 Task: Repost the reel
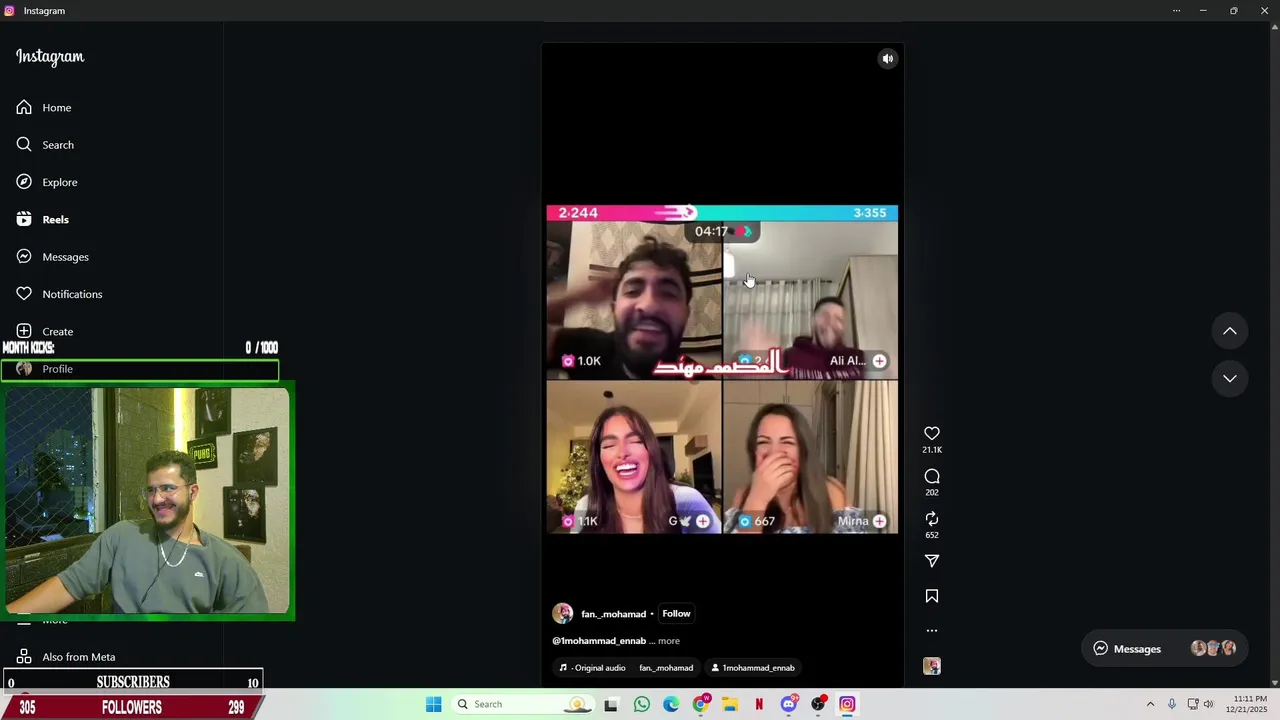click(x=932, y=519)
